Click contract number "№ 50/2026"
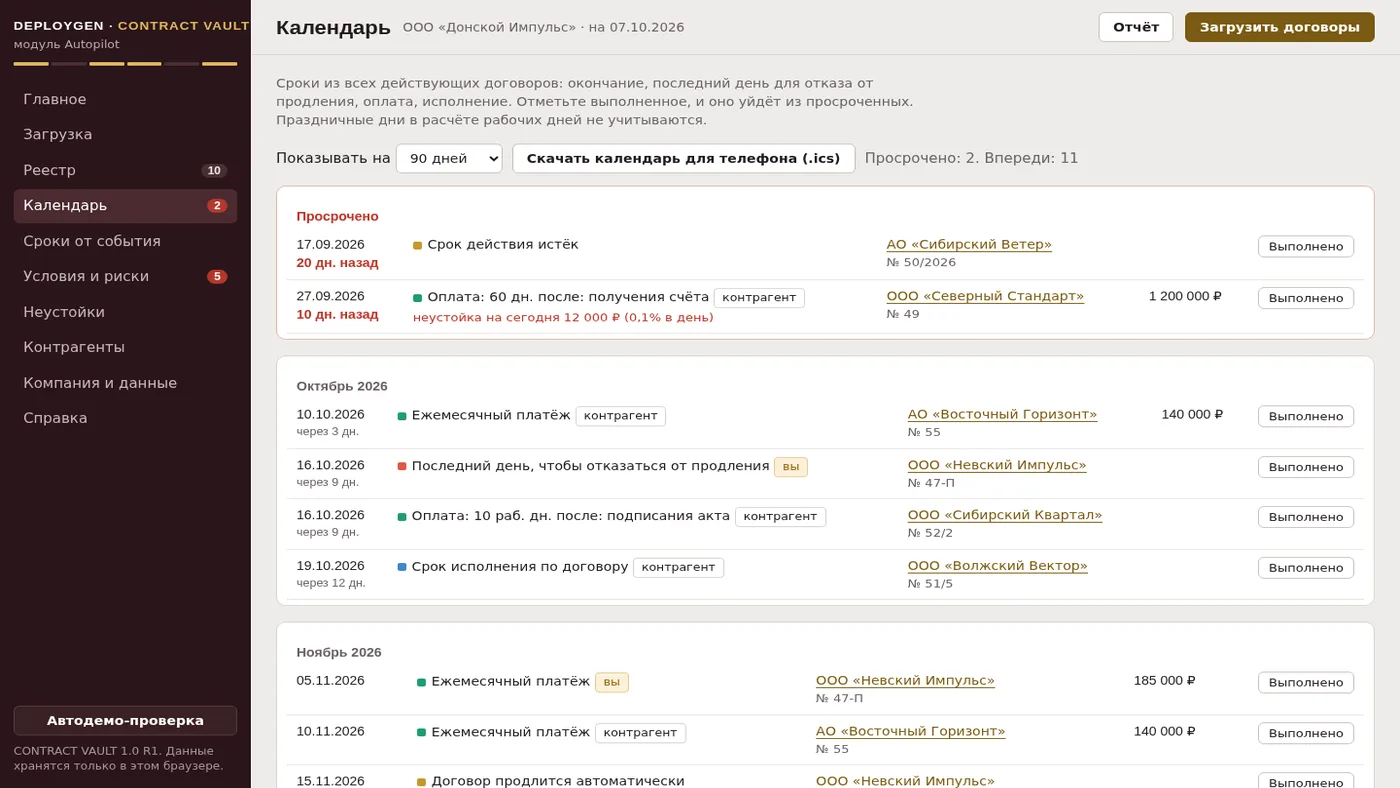 click(x=921, y=262)
